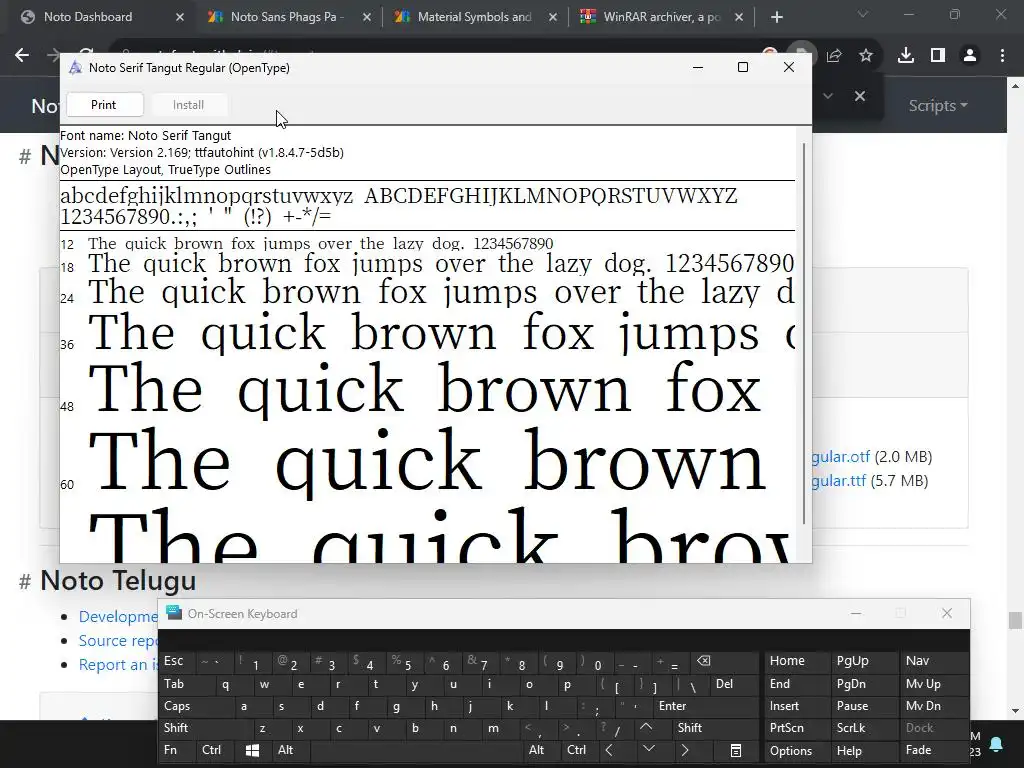Close the find bar with the X
Viewport: 1024px width, 768px height.
coord(860,96)
